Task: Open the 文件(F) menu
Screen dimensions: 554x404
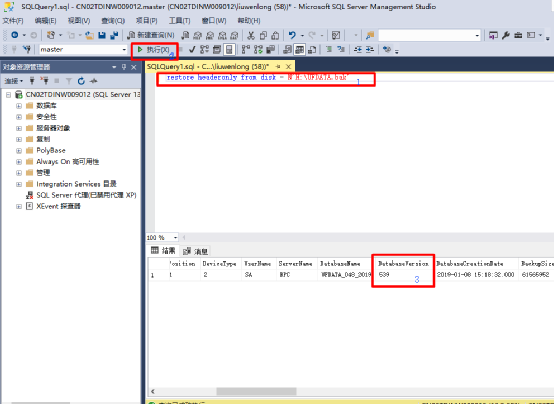Action: point(13,21)
